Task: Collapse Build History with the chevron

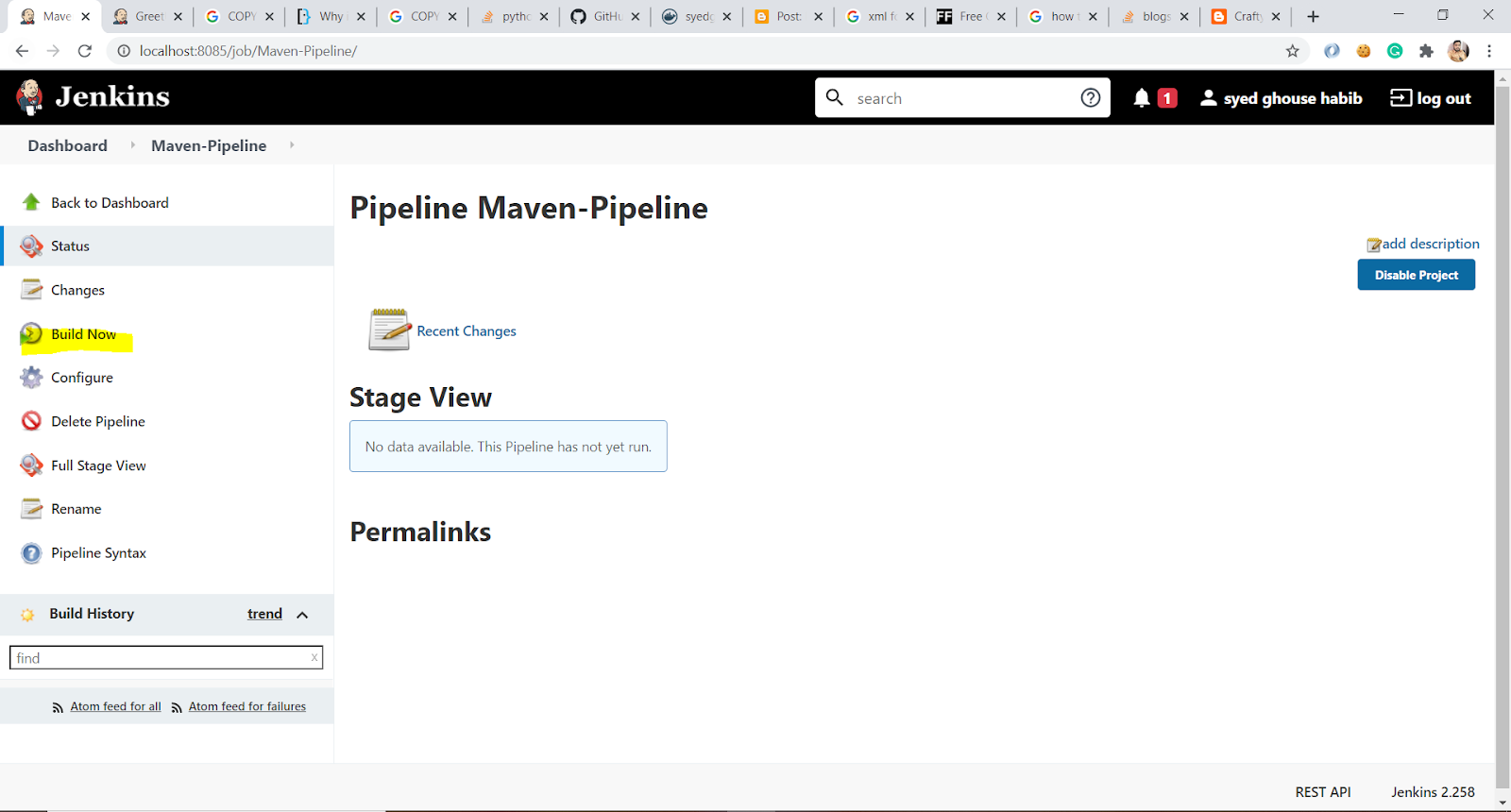Action: pyautogui.click(x=302, y=615)
